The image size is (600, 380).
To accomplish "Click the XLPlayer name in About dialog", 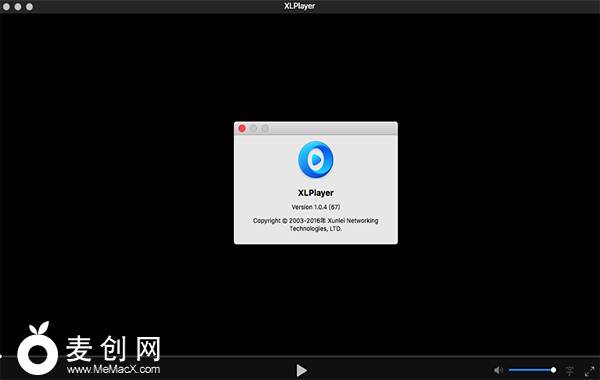I will tap(316, 193).
